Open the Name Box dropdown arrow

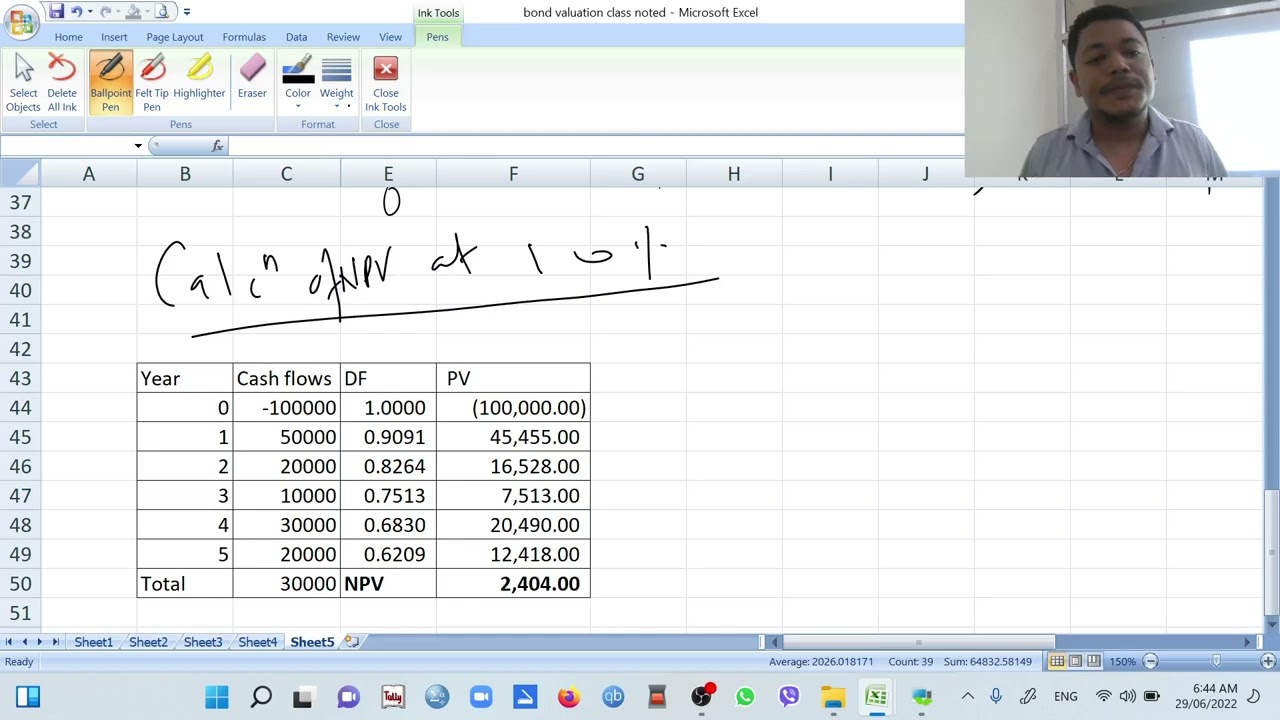[x=138, y=146]
